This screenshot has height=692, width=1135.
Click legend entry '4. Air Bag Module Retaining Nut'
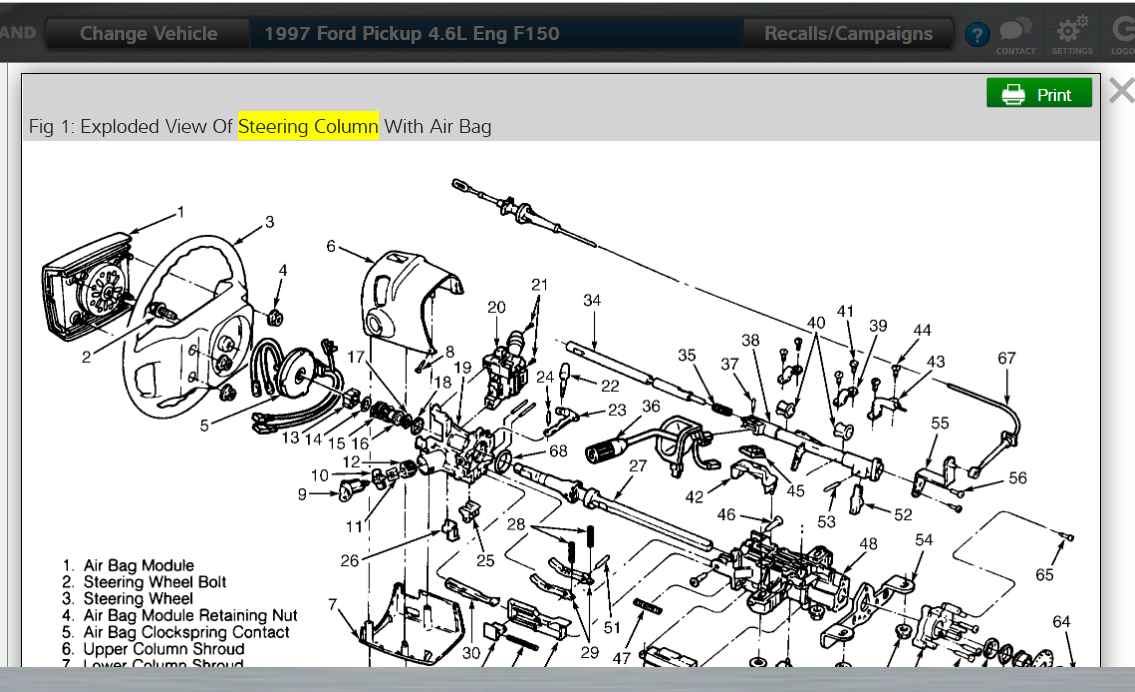[180, 615]
